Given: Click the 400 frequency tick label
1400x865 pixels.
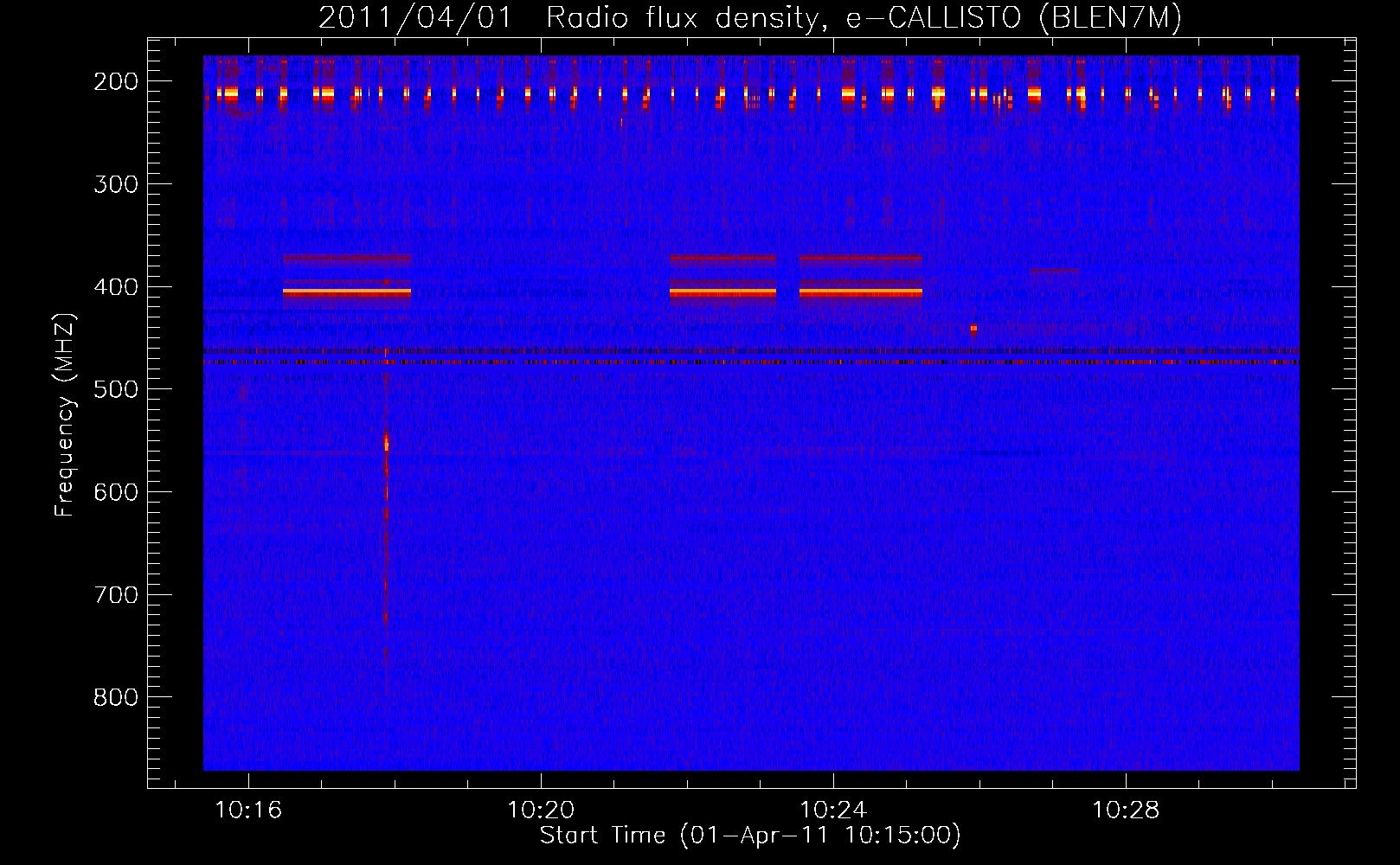Looking at the screenshot, I should pyautogui.click(x=116, y=287).
